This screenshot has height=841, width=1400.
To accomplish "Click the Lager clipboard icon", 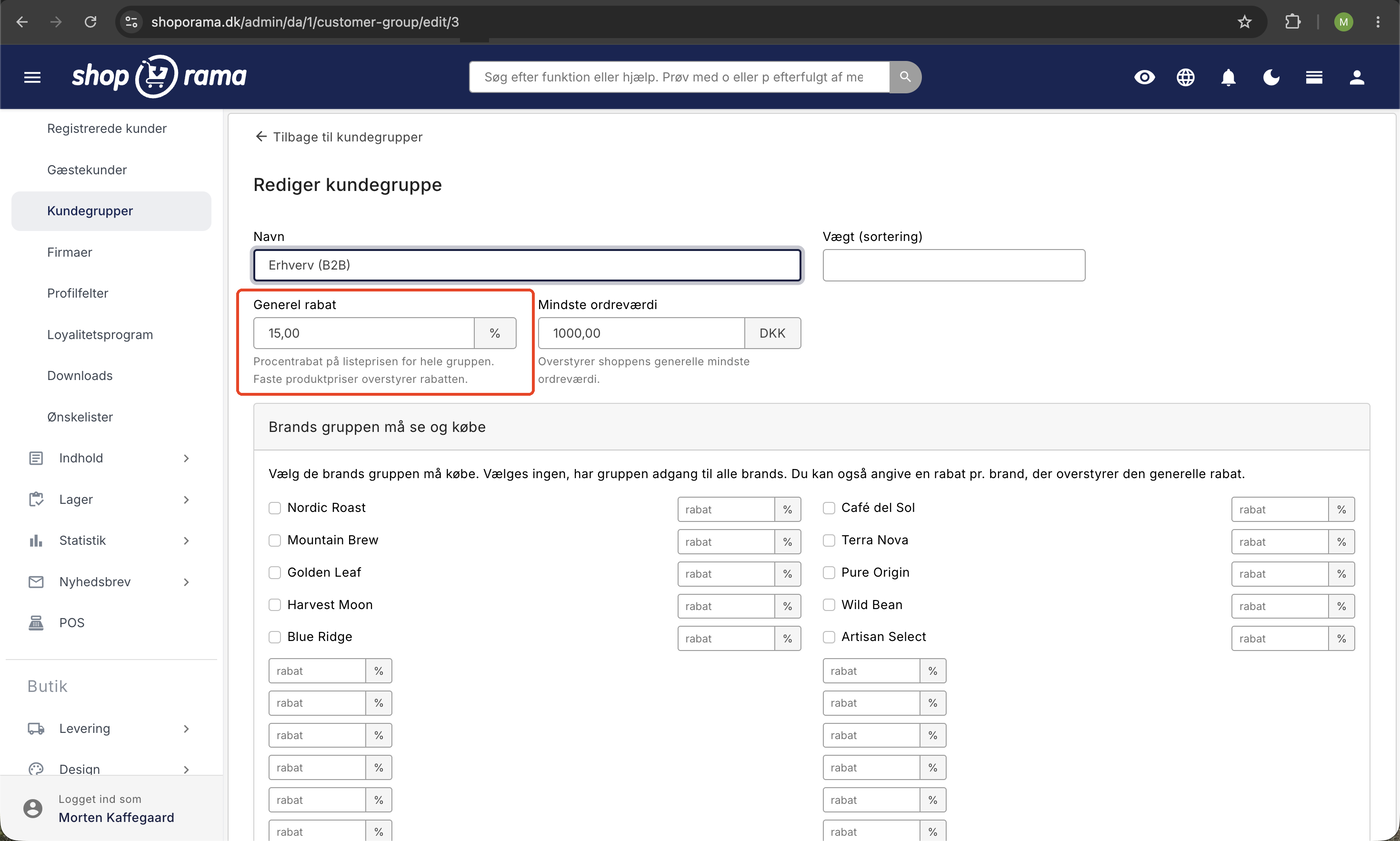I will point(36,499).
